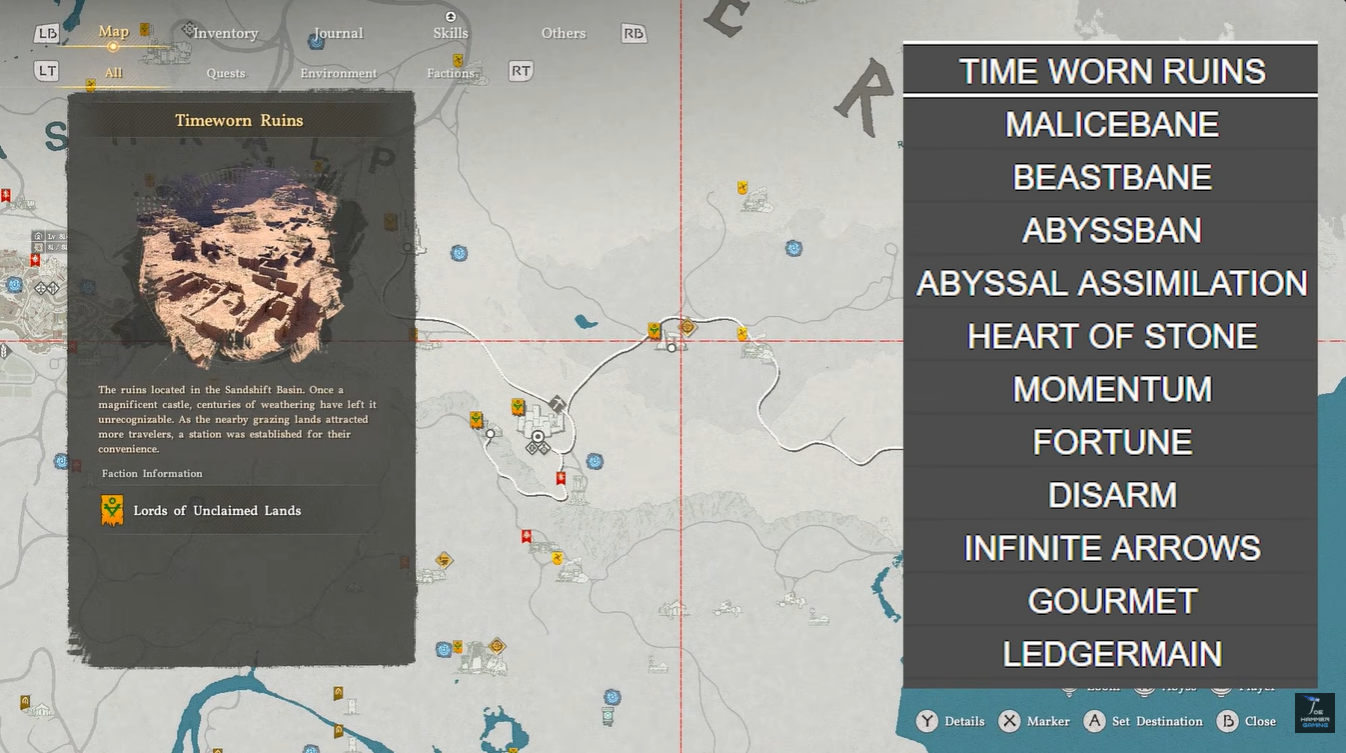Viewport: 1346px width, 753px height.
Task: Open Details with the Y prompt
Action: 951,721
